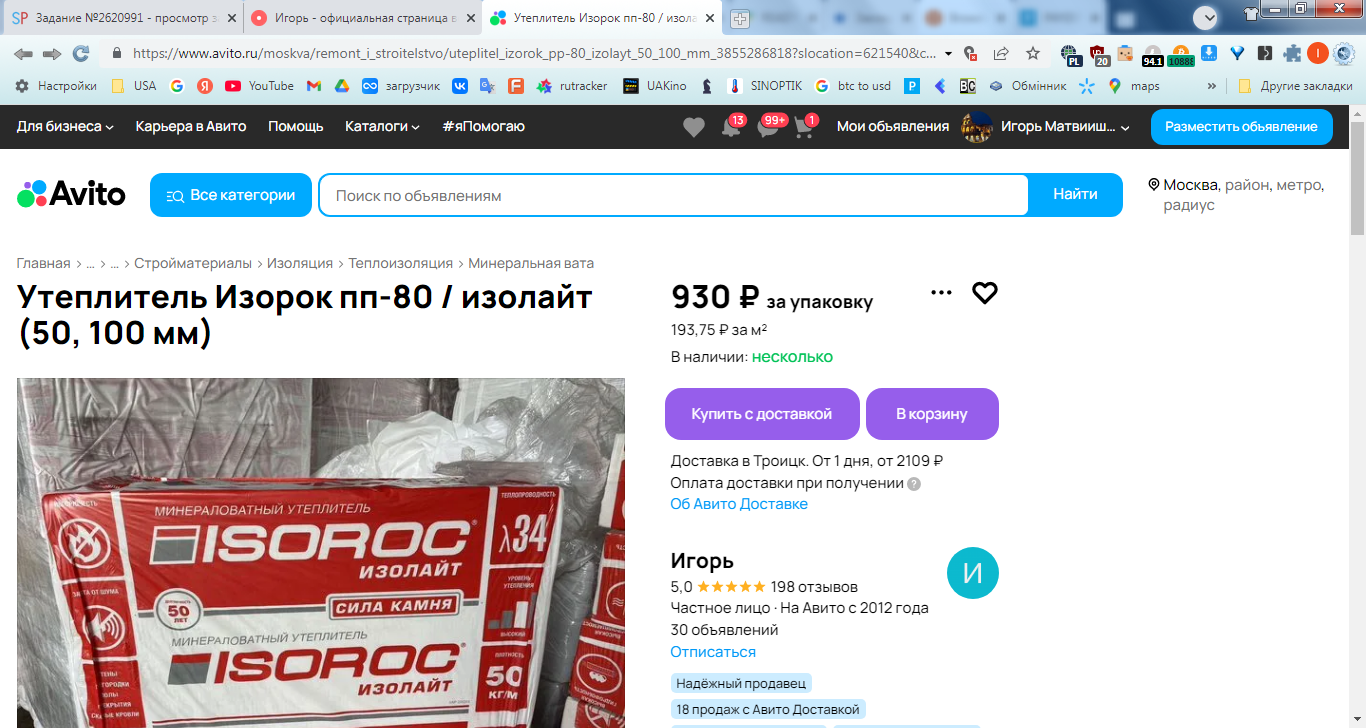Image resolution: width=1366 pixels, height=728 pixels.
Task: Go back with browser back arrow
Action: pyautogui.click(x=23, y=53)
